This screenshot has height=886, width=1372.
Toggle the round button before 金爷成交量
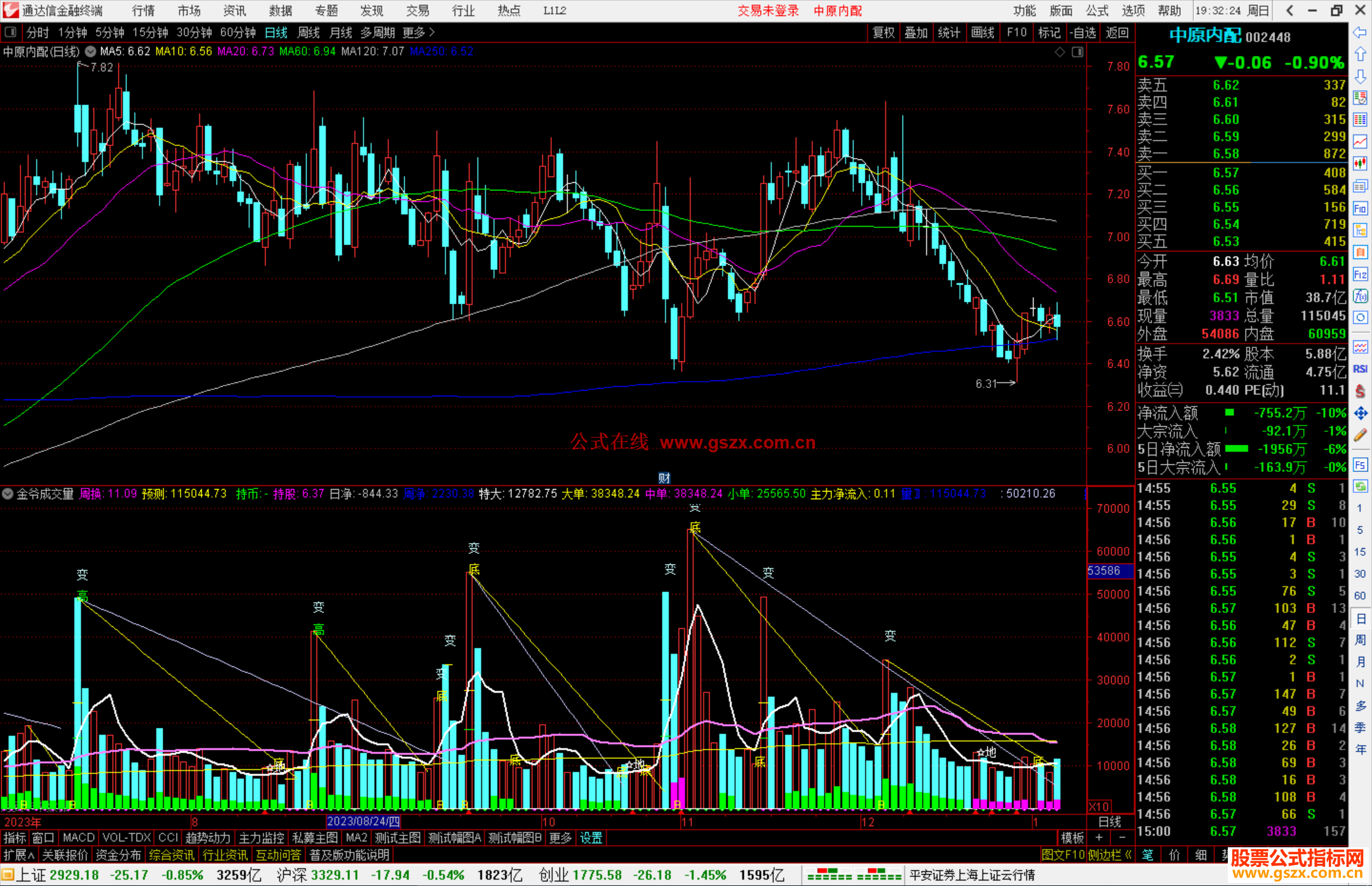[8, 493]
